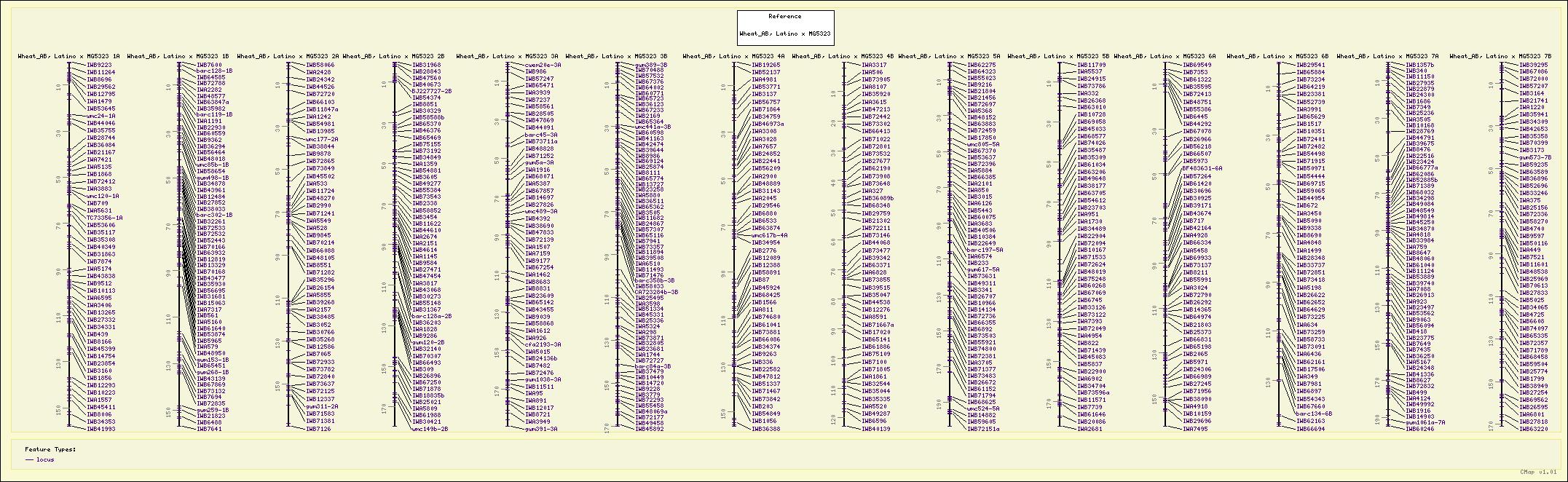The width and height of the screenshot is (1568, 482).
Task: Click the IWB1357b marker on 7A
Action: coord(1420,65)
